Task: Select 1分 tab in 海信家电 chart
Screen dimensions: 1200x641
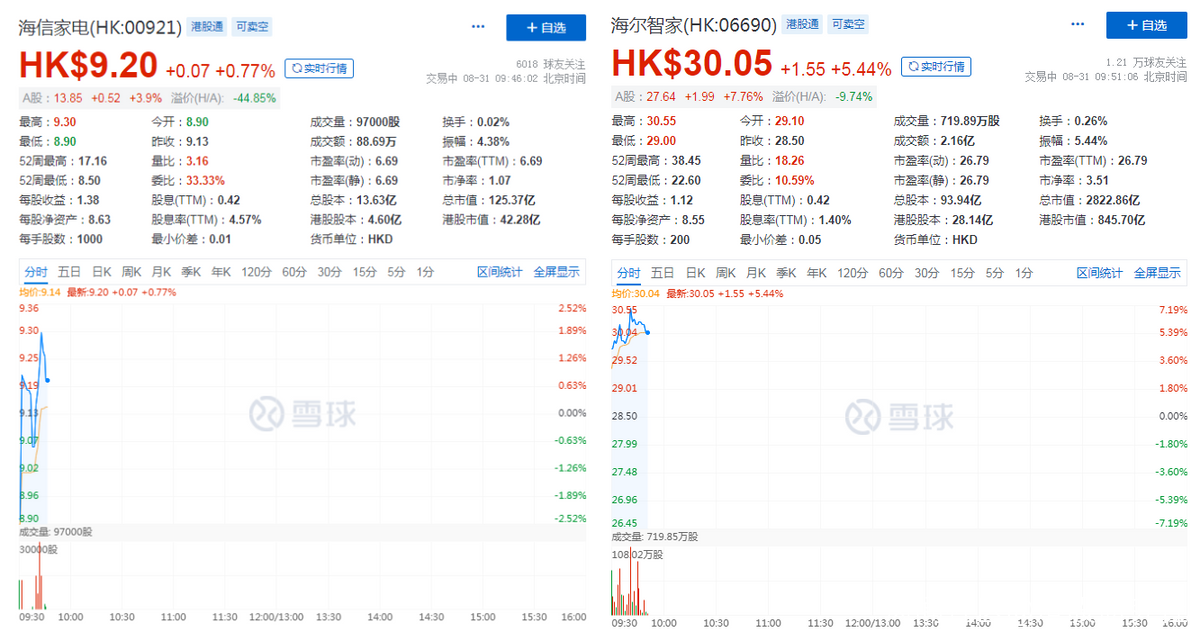Action: point(425,272)
